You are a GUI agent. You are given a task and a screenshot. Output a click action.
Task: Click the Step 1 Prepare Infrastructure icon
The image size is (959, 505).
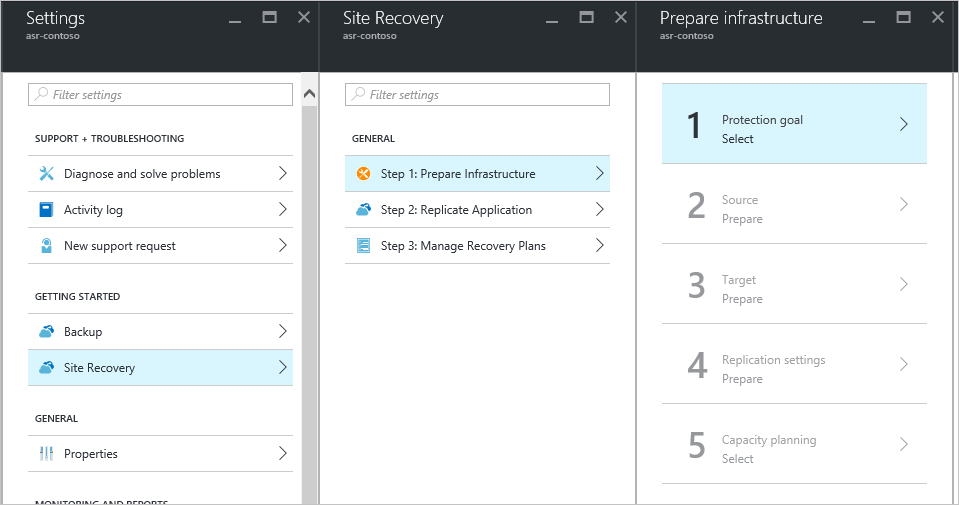[x=363, y=174]
